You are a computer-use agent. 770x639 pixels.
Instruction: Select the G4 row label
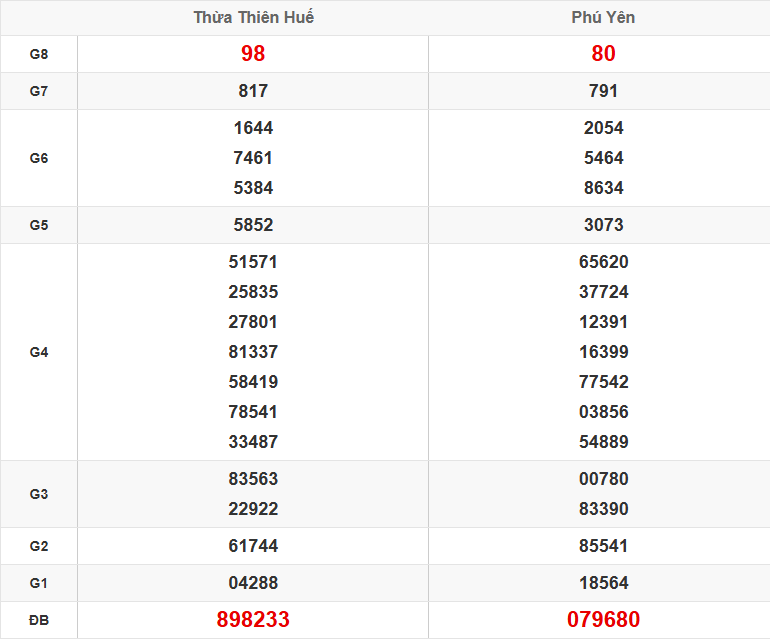[x=39, y=352]
